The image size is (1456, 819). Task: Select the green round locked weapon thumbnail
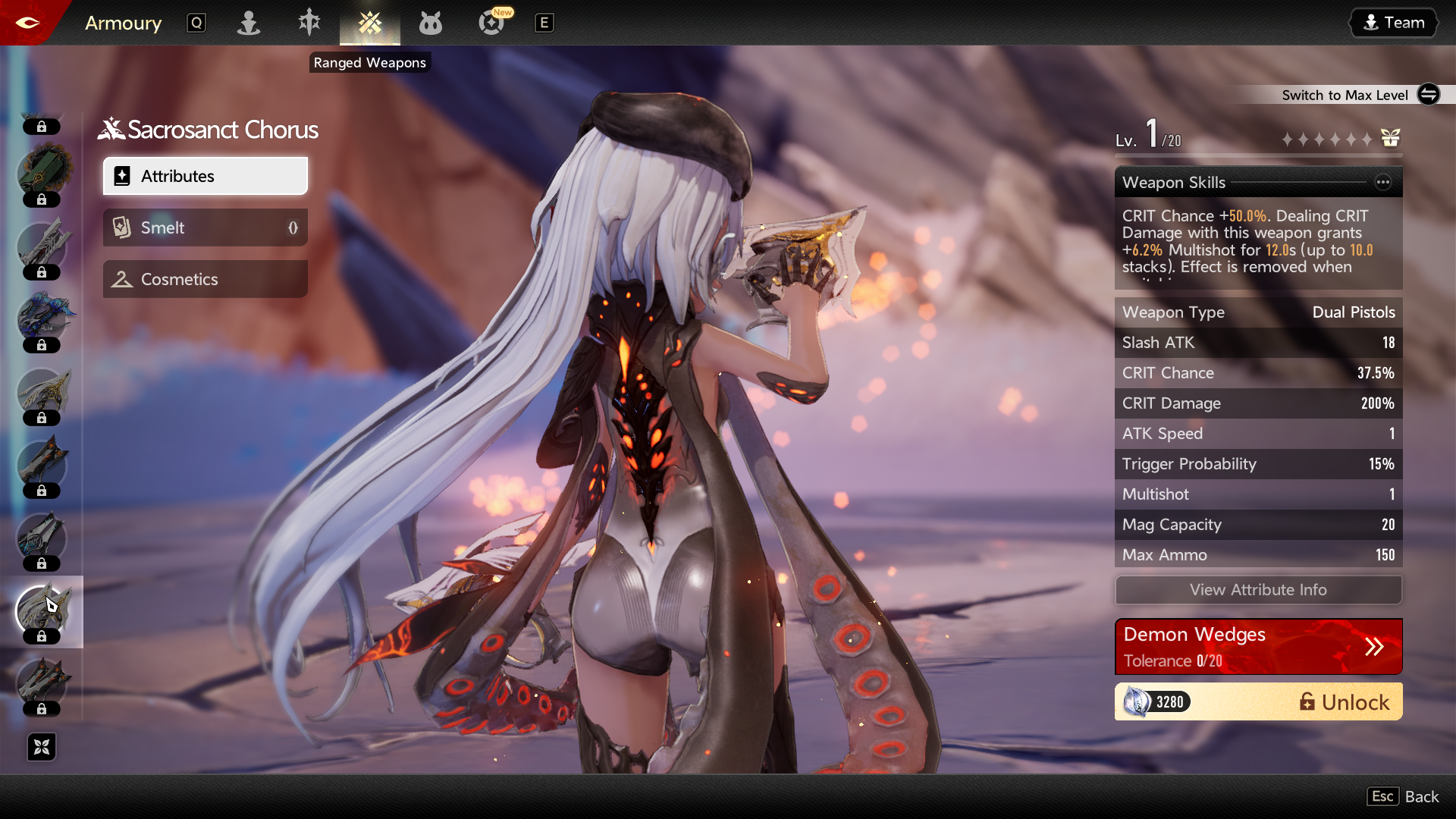[43, 173]
